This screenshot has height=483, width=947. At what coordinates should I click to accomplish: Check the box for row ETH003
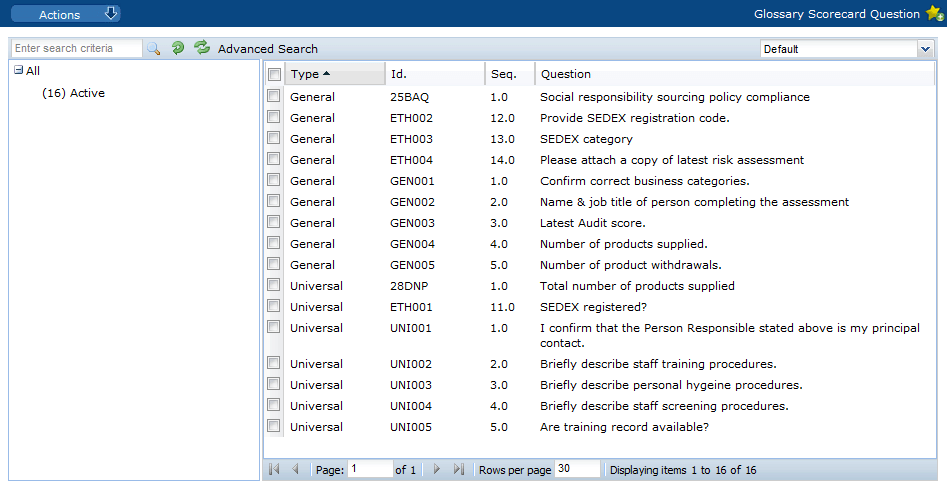pos(274,138)
